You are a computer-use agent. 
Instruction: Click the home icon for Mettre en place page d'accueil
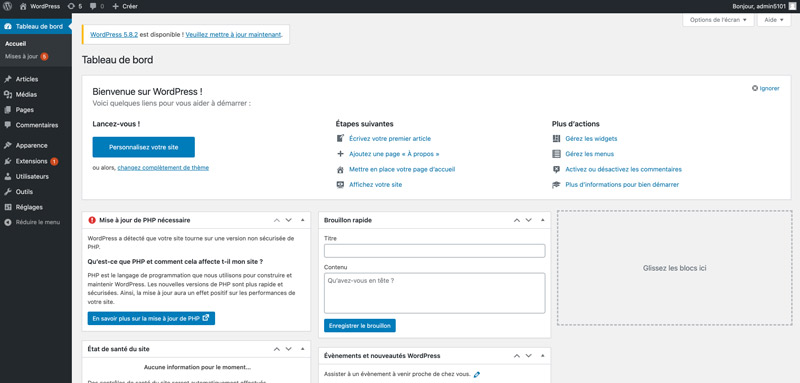point(340,169)
